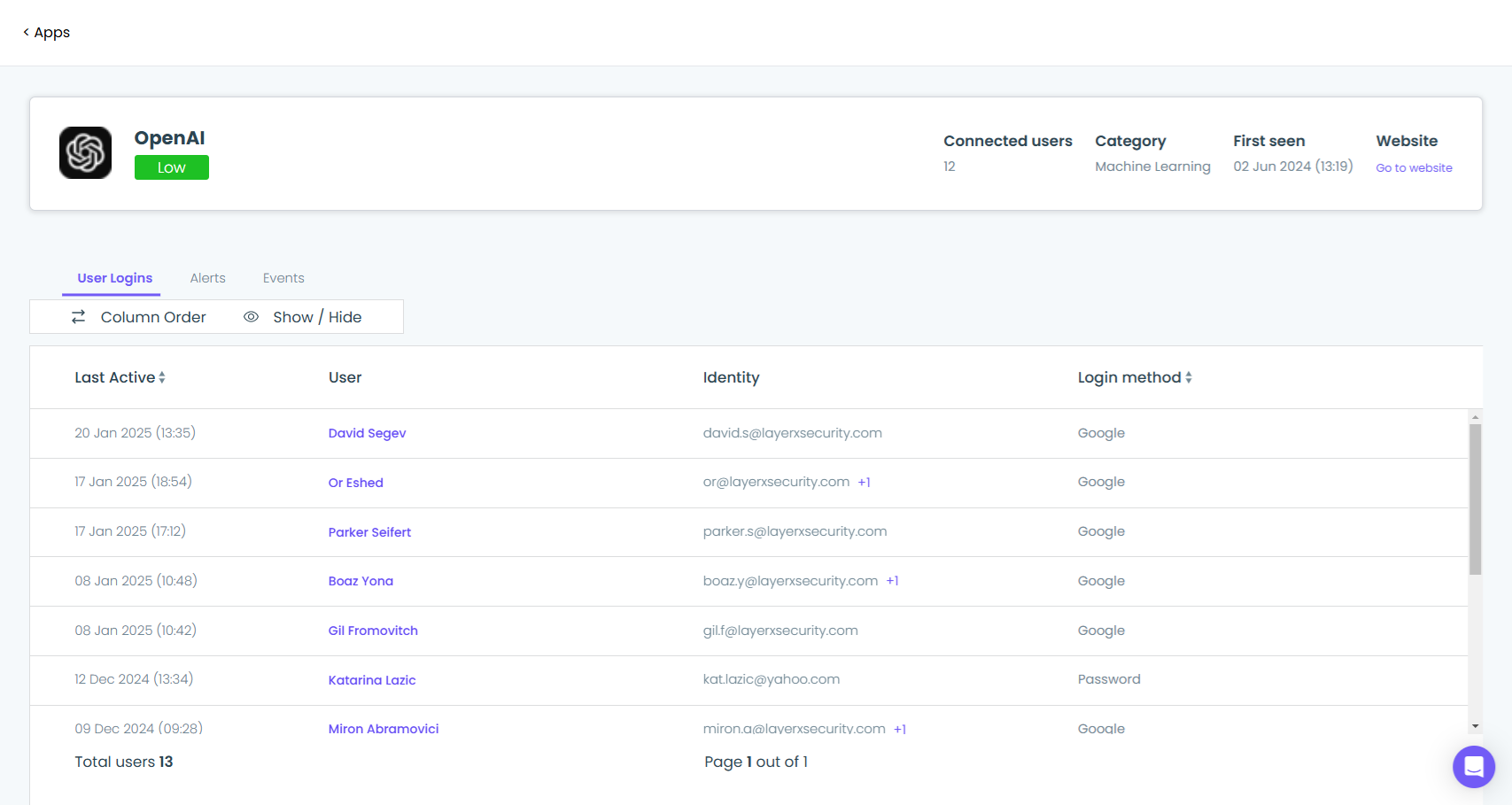The height and width of the screenshot is (805, 1512).
Task: Select the User Logins tab
Action: point(115,278)
